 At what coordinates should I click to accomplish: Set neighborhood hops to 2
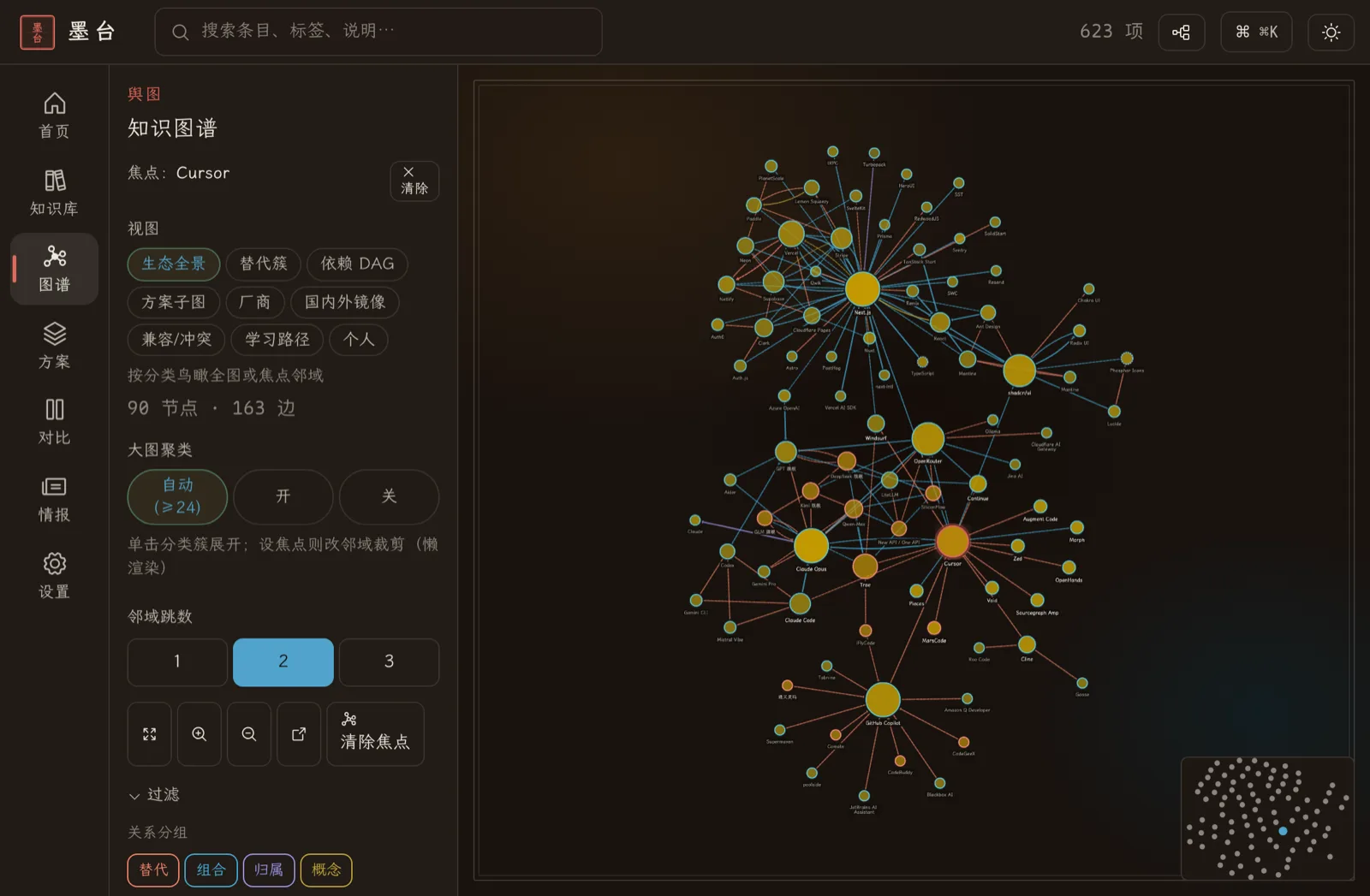[283, 662]
